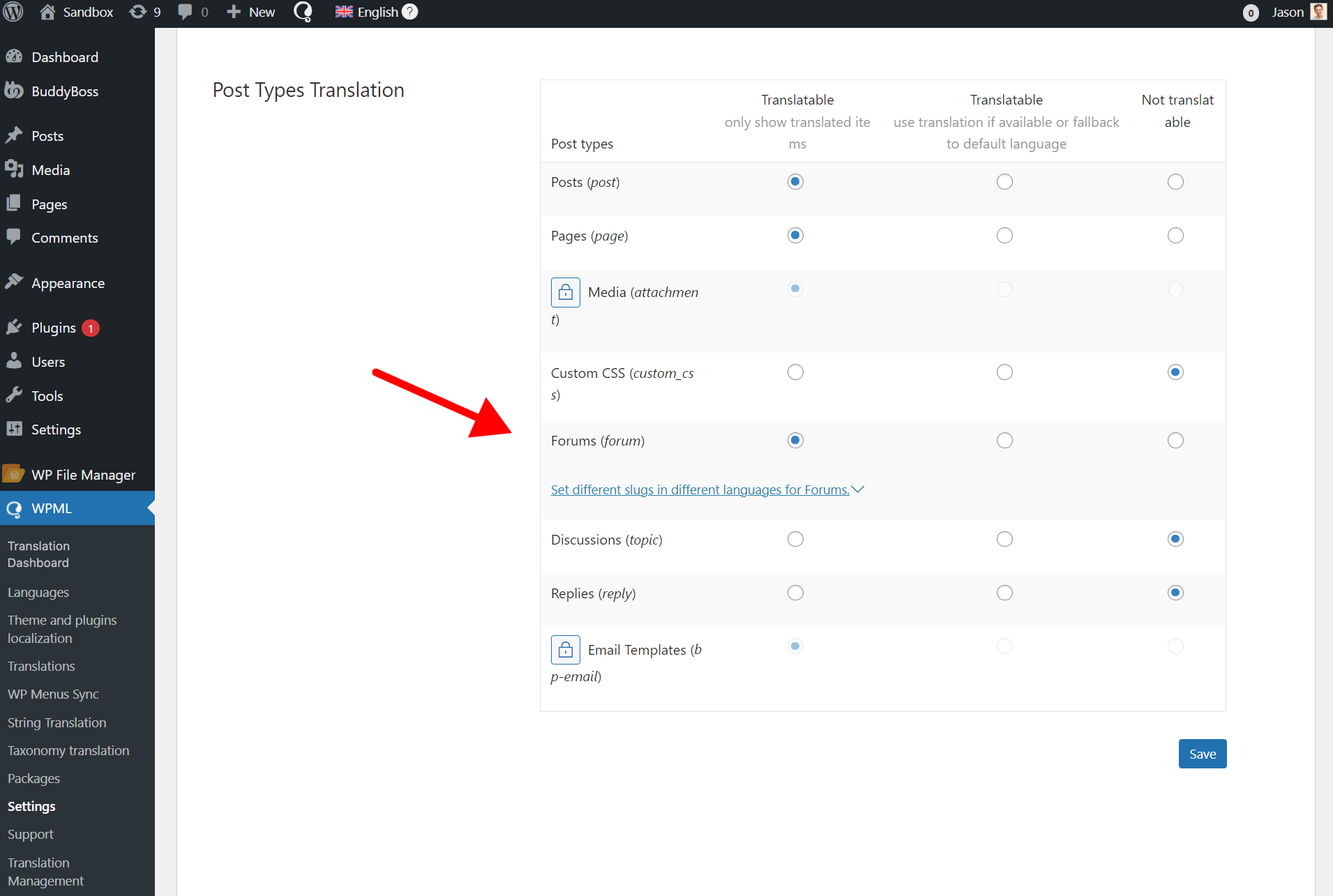The height and width of the screenshot is (896, 1333).
Task: Select fallback translatable option for Posts
Action: (x=1004, y=182)
